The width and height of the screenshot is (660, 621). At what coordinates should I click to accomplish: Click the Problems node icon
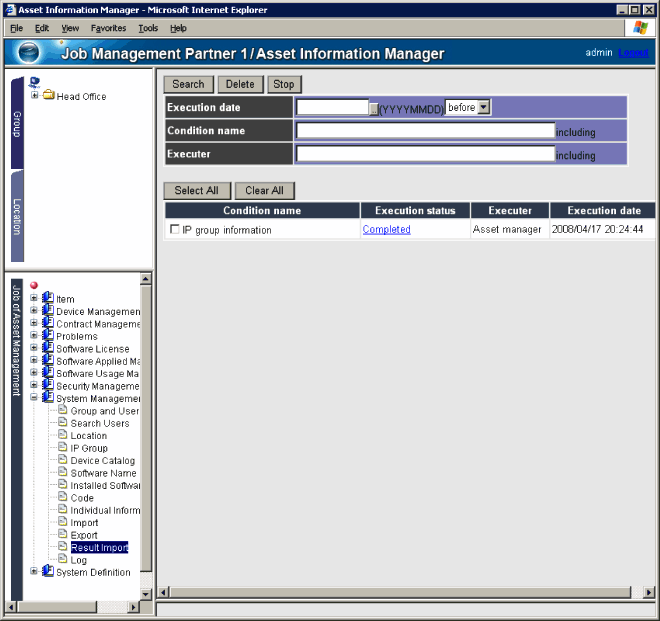click(x=47, y=336)
